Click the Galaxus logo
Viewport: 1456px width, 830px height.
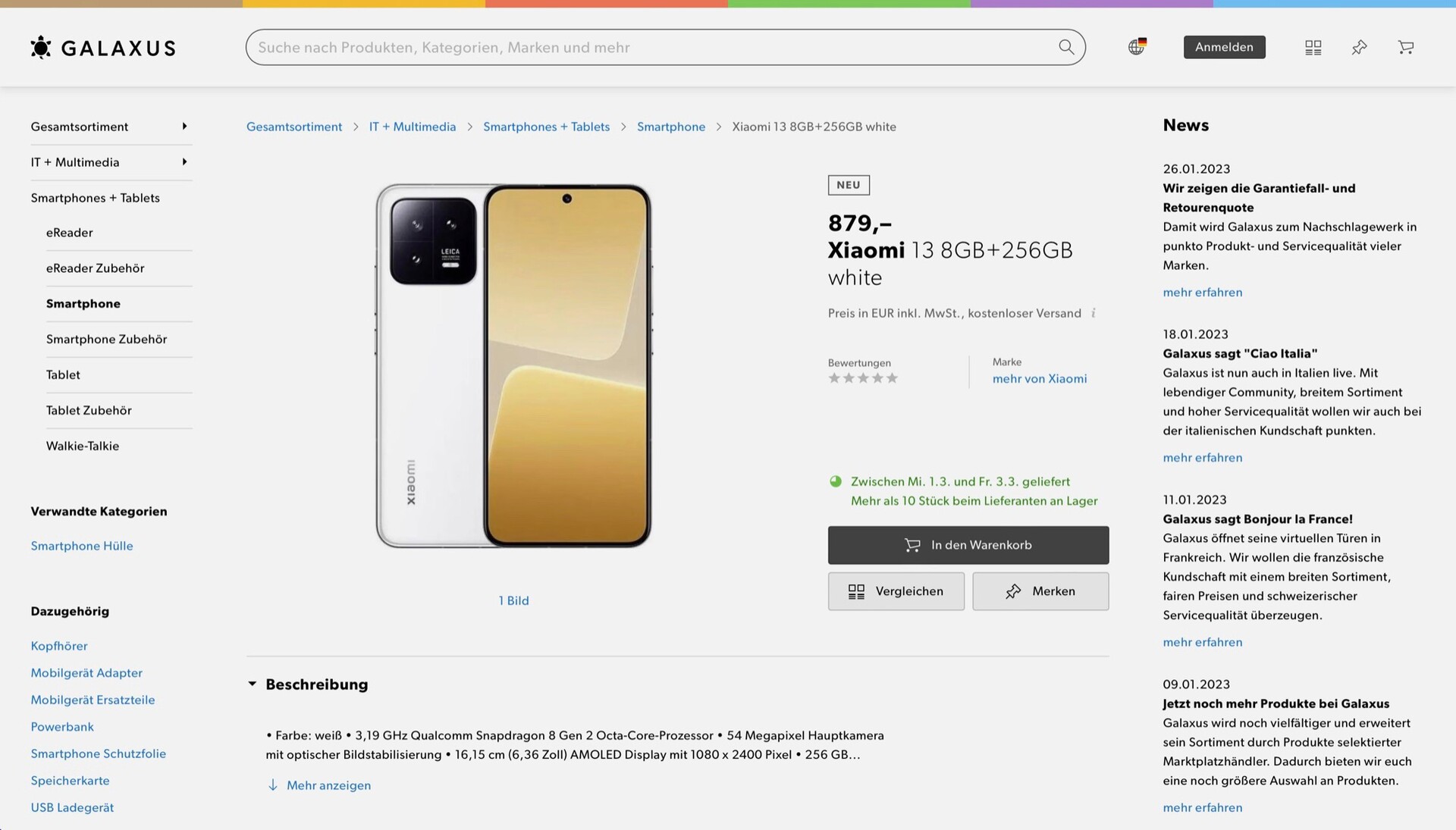tap(103, 48)
